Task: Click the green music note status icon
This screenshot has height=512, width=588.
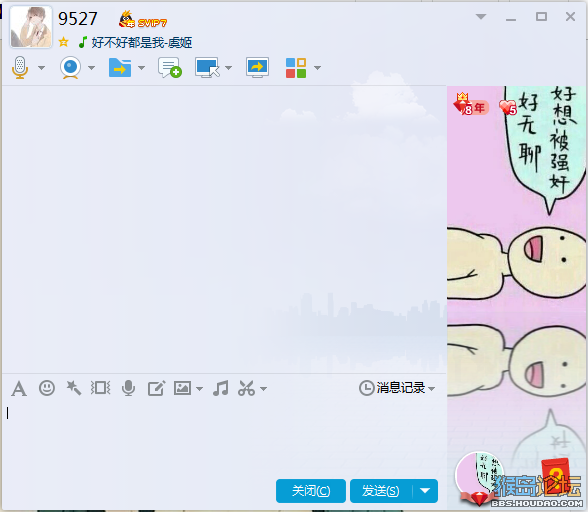Action: [83, 42]
